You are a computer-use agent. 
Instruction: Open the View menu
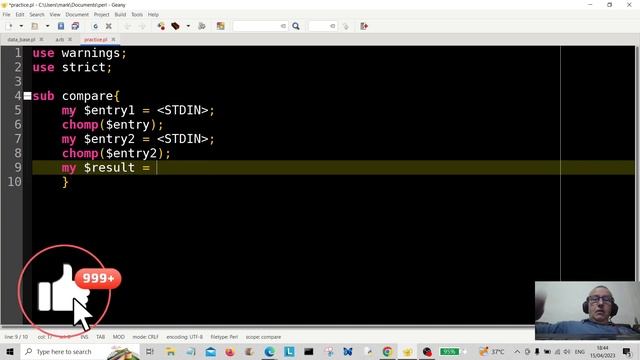pyautogui.click(x=55, y=14)
